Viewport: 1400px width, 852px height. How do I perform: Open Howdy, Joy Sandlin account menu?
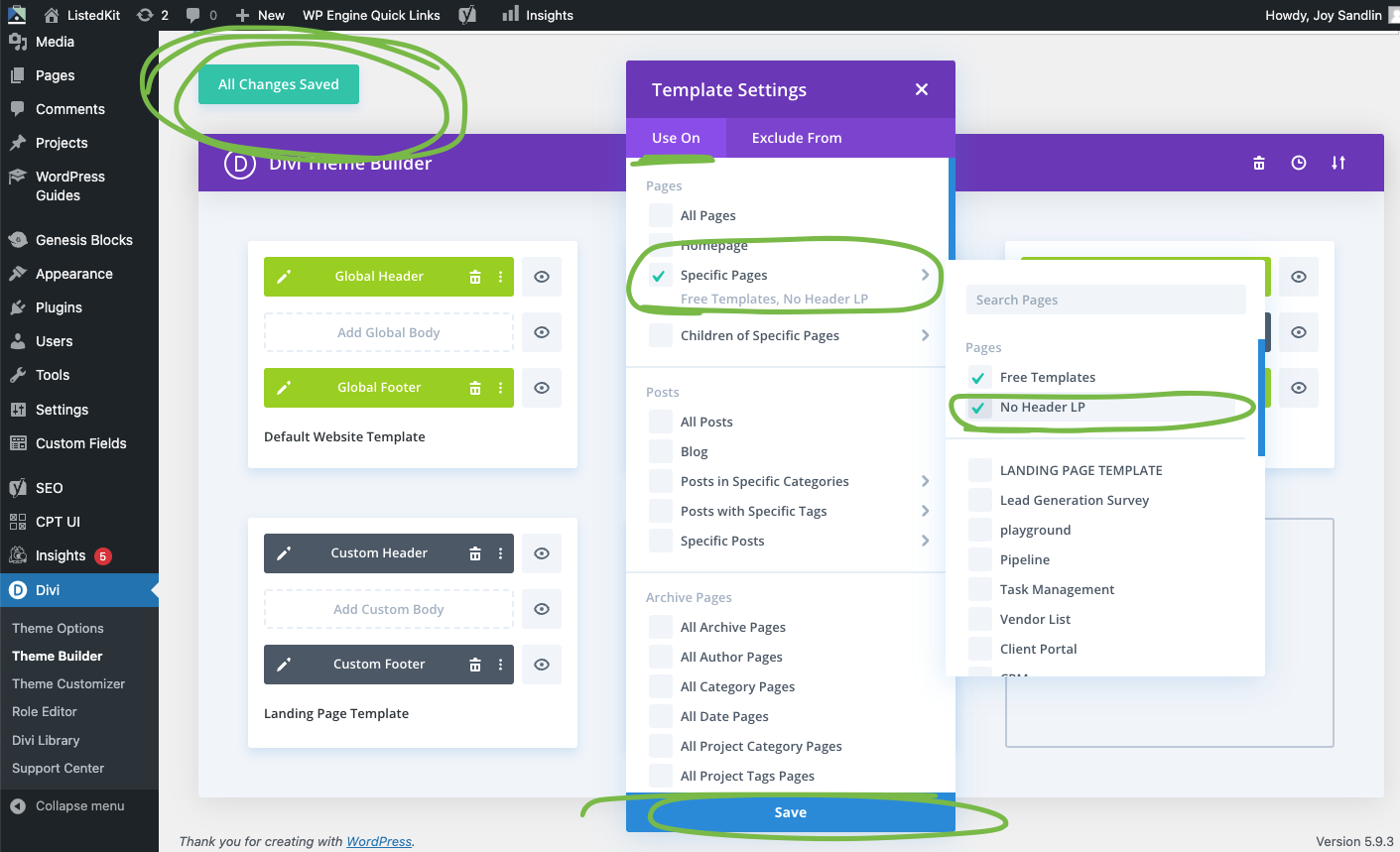pyautogui.click(x=1331, y=15)
